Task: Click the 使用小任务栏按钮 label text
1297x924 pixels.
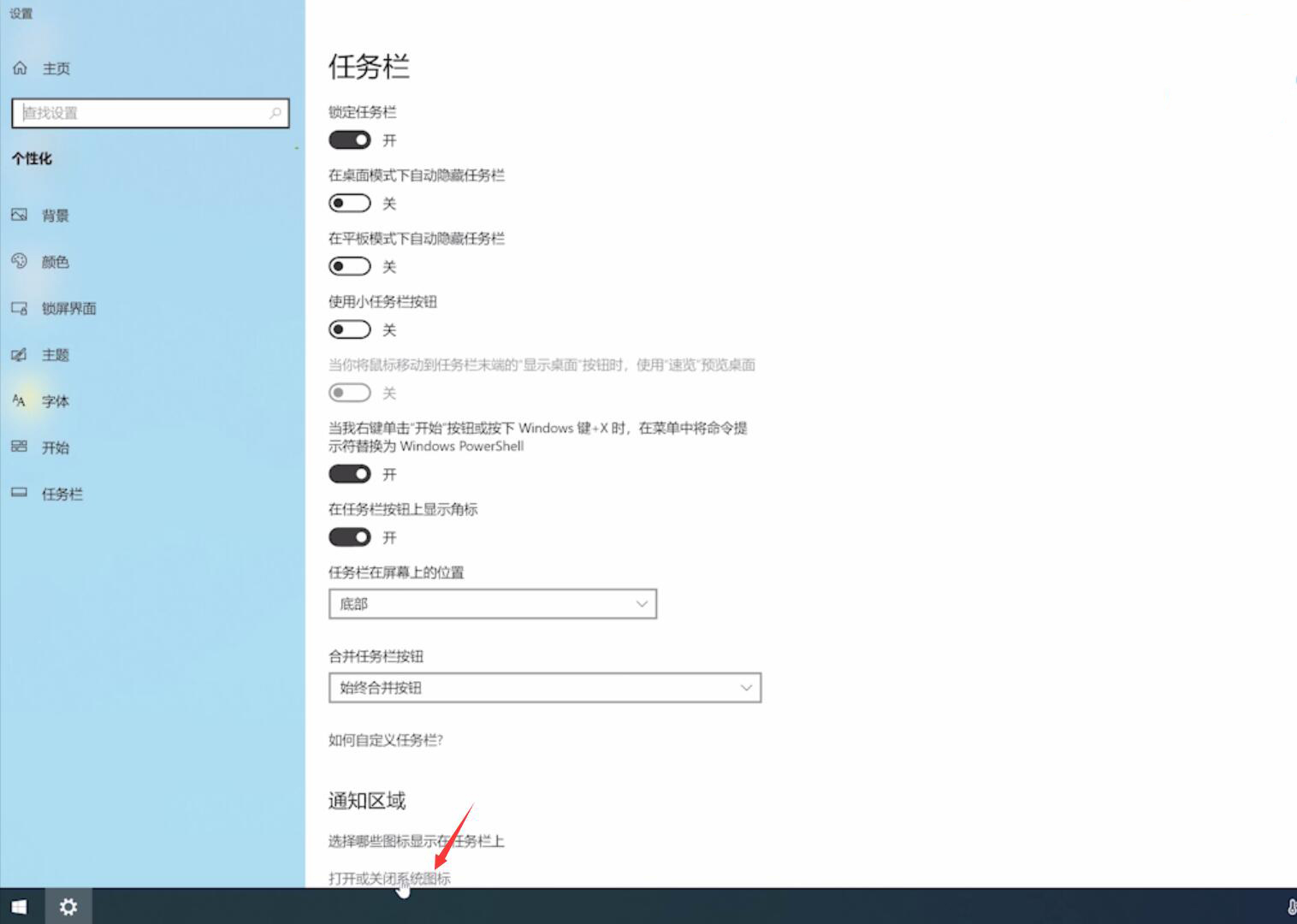Action: pyautogui.click(x=382, y=301)
